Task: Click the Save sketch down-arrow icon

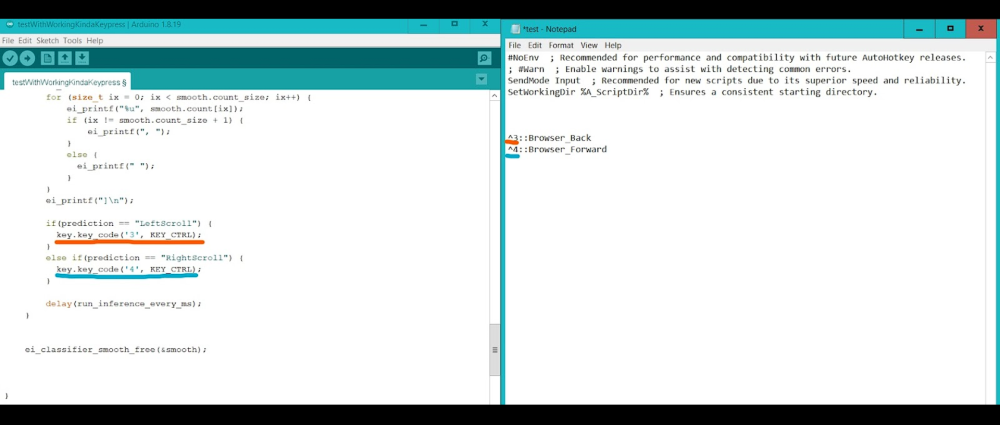Action: (81, 59)
